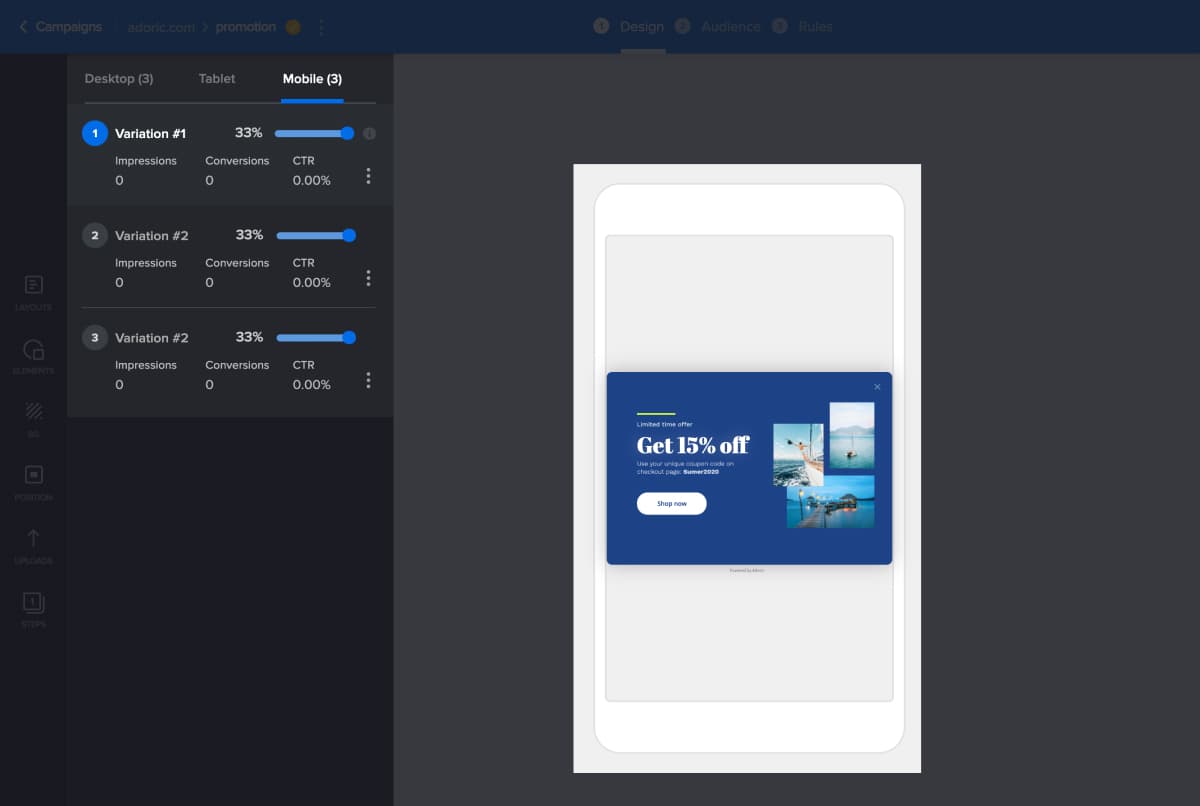
Task: Click the orange status dot beside promotion
Action: 292,27
